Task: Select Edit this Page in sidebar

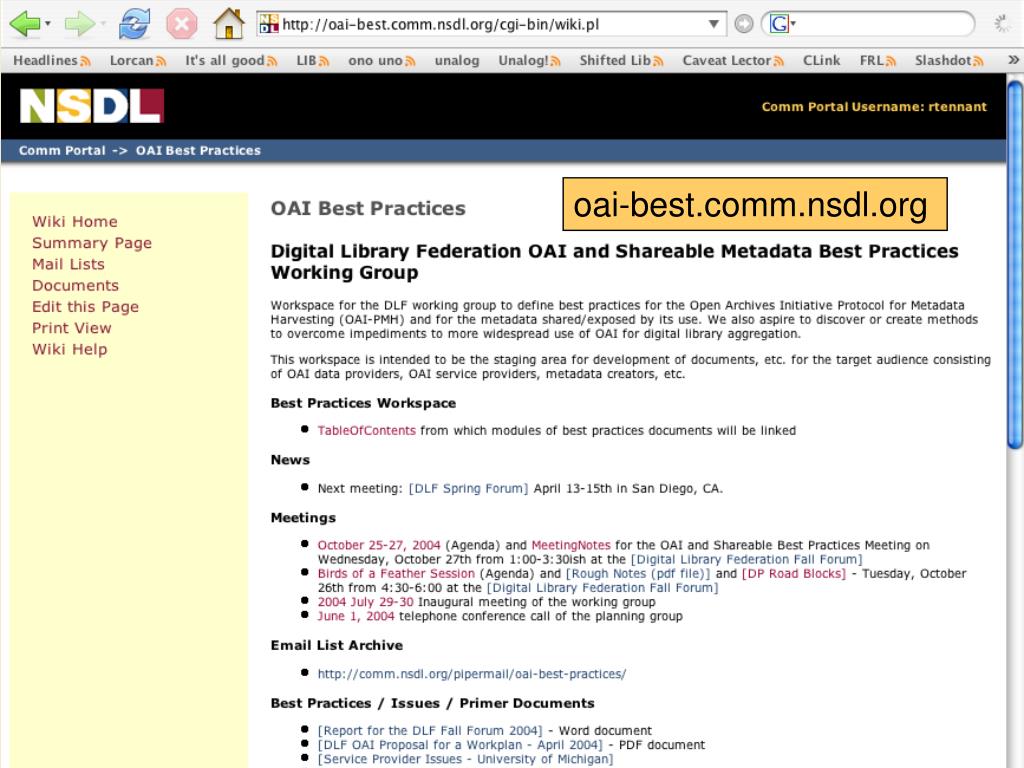Action: (x=85, y=307)
